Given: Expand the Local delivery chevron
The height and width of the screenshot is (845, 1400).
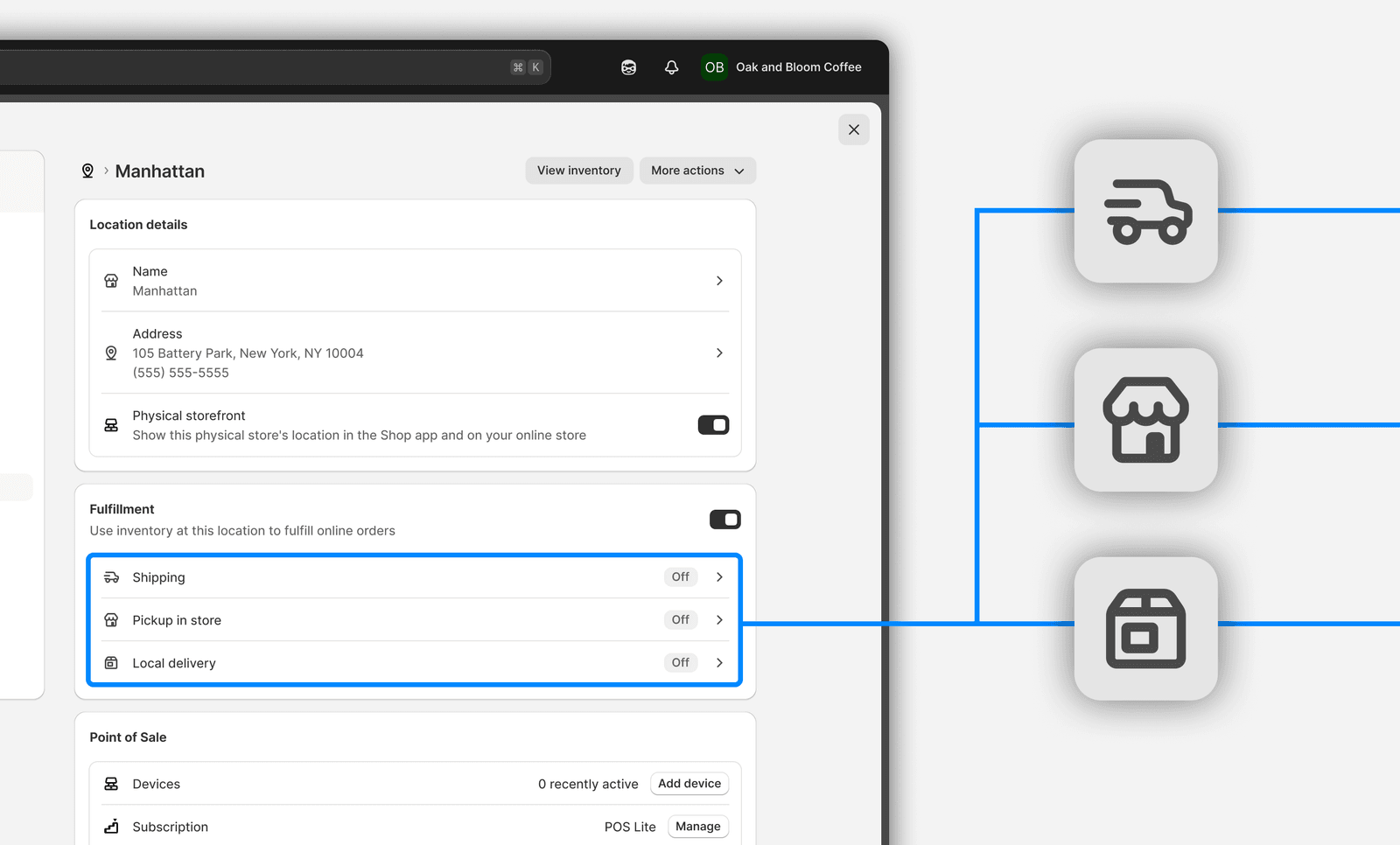Looking at the screenshot, I should point(719,662).
